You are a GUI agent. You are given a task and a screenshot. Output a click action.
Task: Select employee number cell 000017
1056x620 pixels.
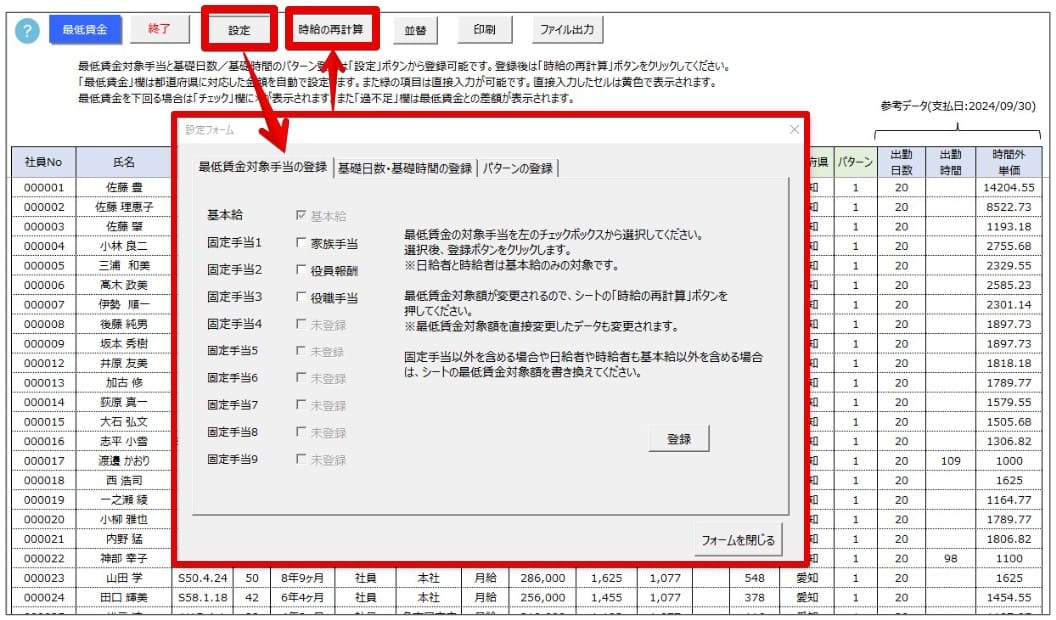pos(44,460)
